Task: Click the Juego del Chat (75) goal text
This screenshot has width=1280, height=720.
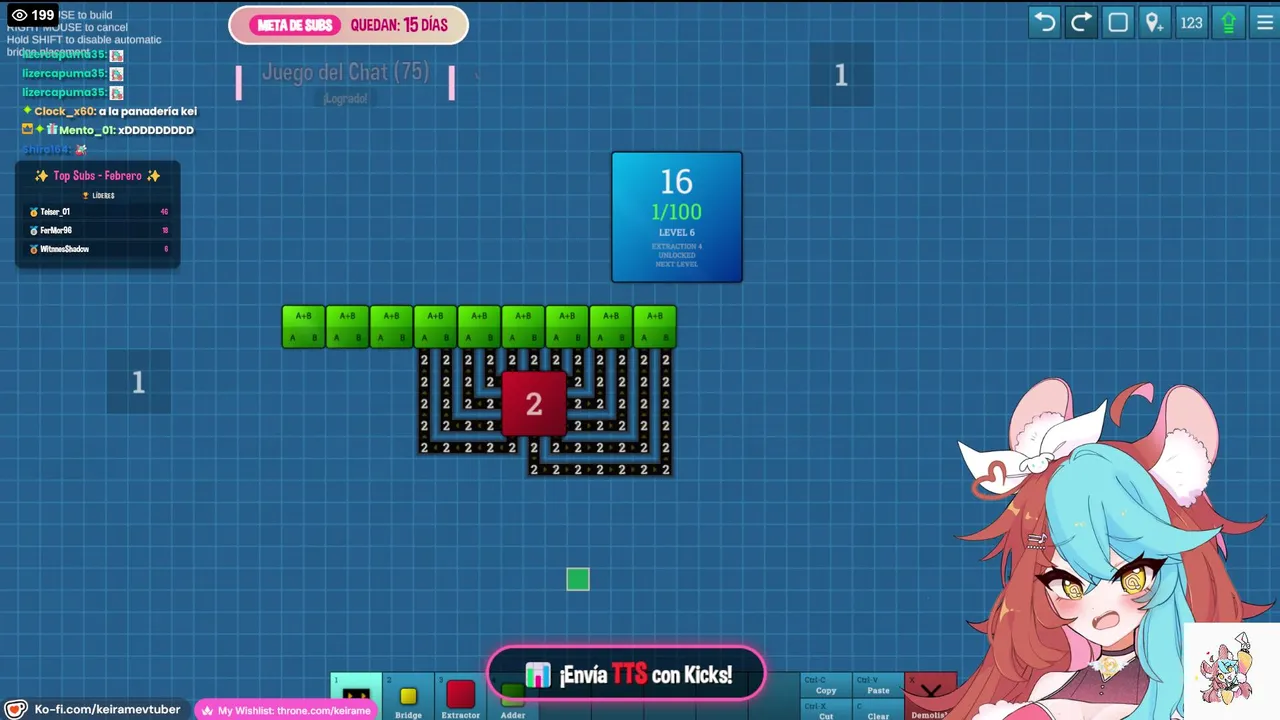Action: [345, 72]
